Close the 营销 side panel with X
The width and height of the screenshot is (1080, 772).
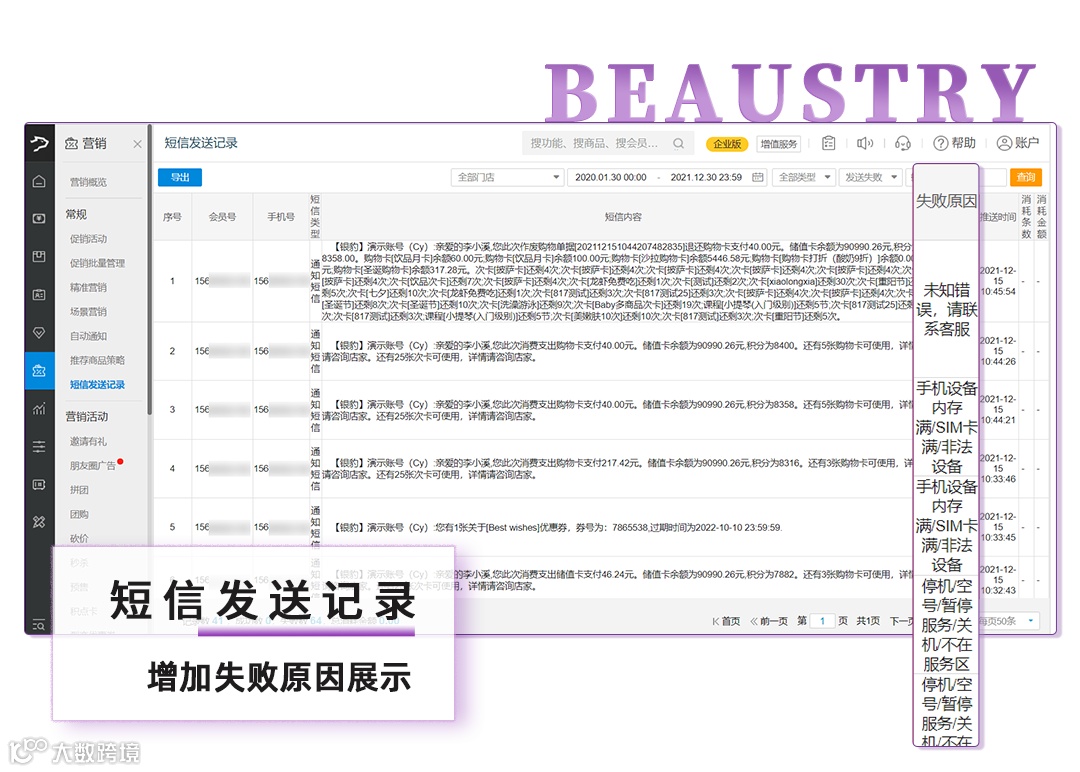tap(137, 144)
